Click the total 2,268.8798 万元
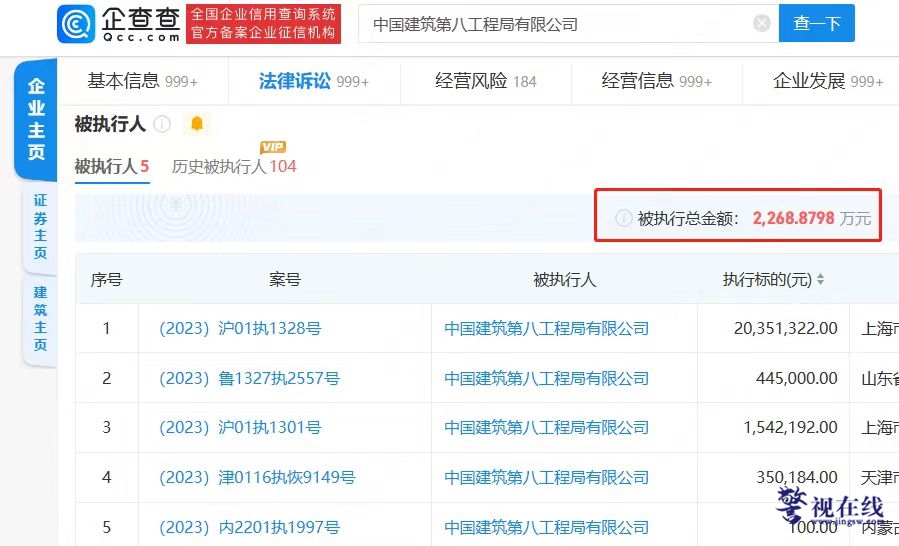 click(x=812, y=219)
